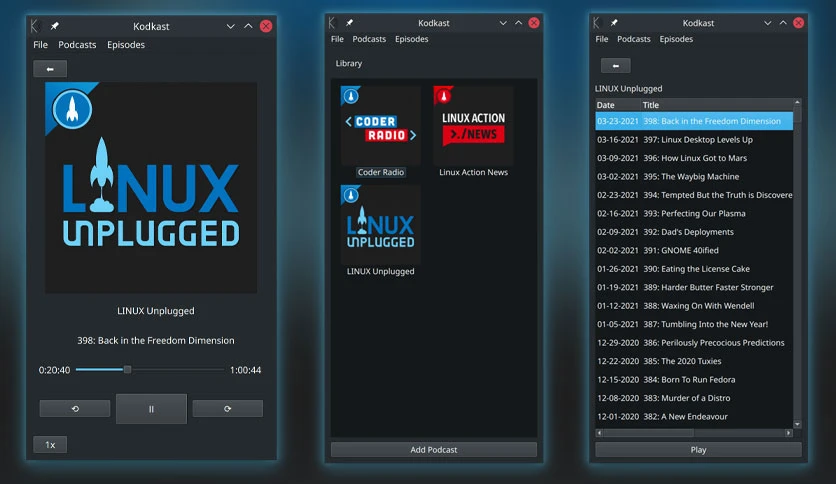Click back arrow in the episode list window
Viewport: 836px width, 484px height.
click(x=615, y=66)
